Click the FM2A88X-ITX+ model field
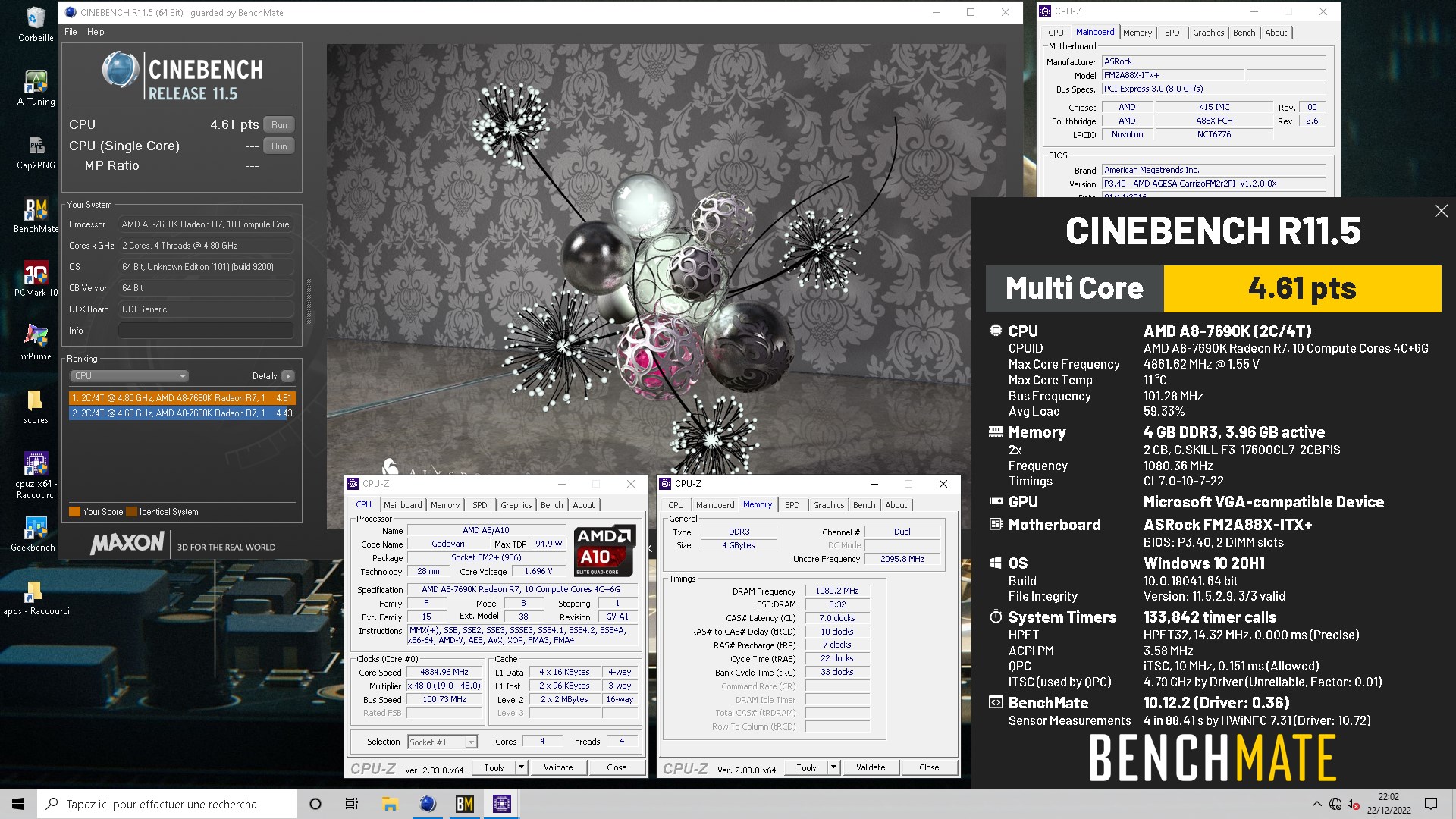 click(x=1172, y=75)
